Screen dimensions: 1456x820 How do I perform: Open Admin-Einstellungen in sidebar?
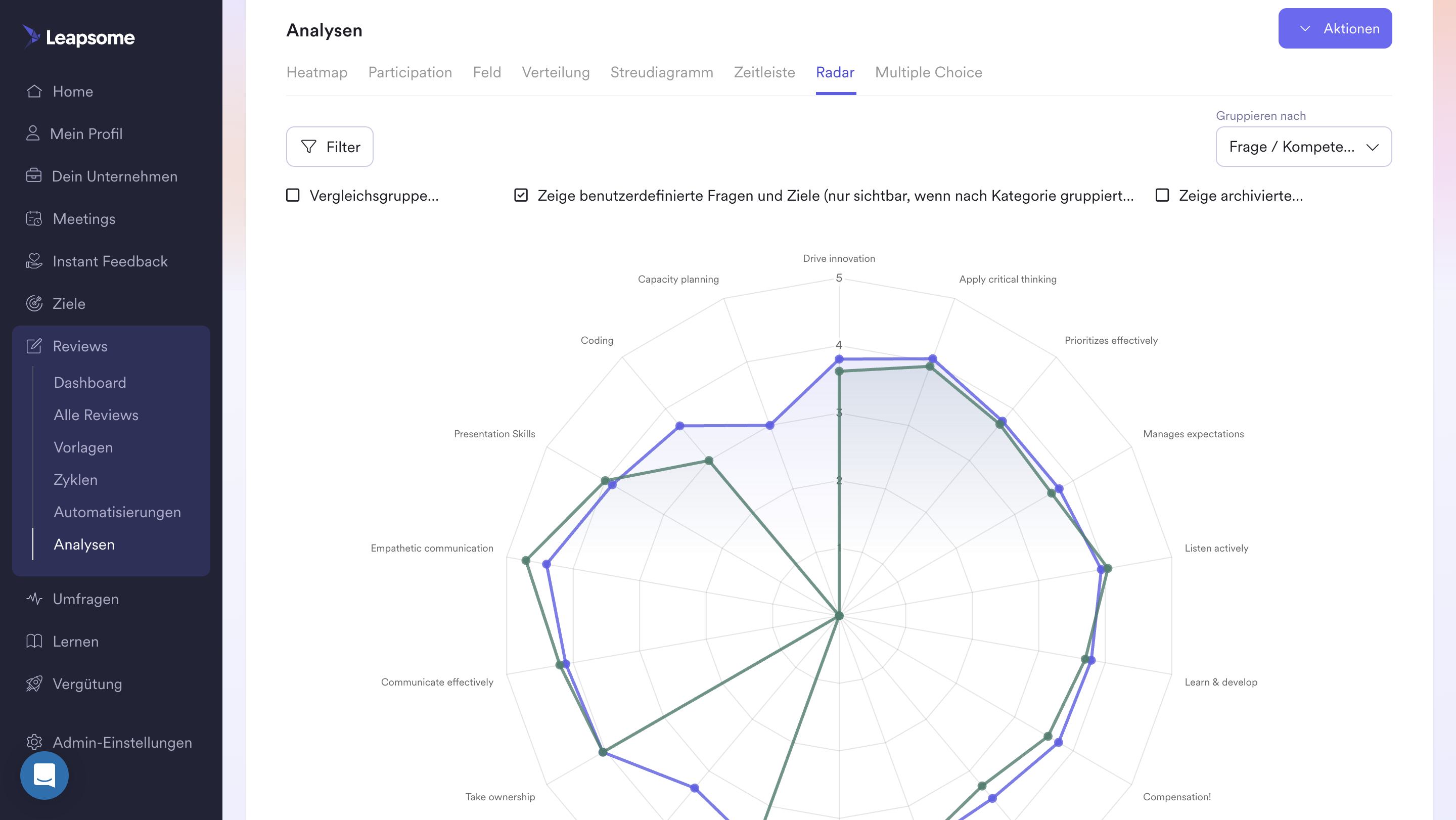click(123, 742)
